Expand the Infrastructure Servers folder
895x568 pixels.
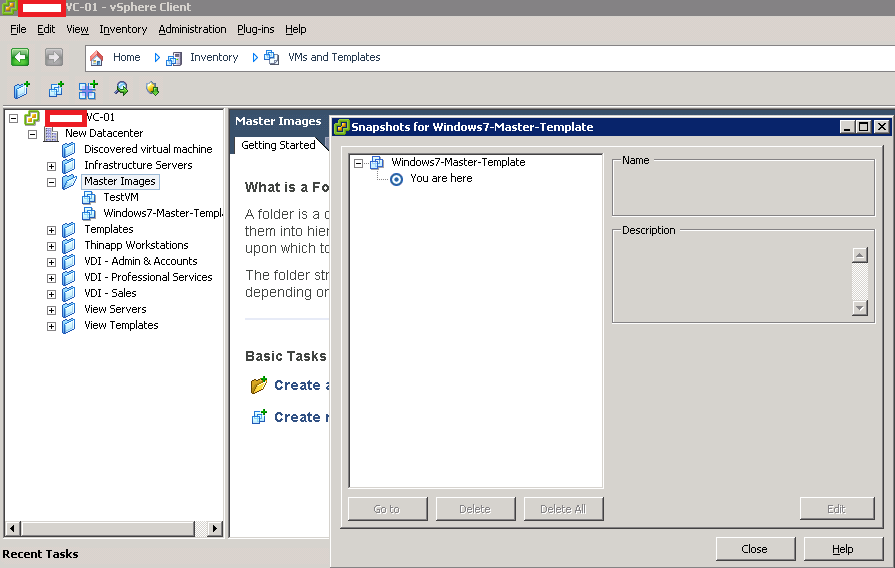51,166
